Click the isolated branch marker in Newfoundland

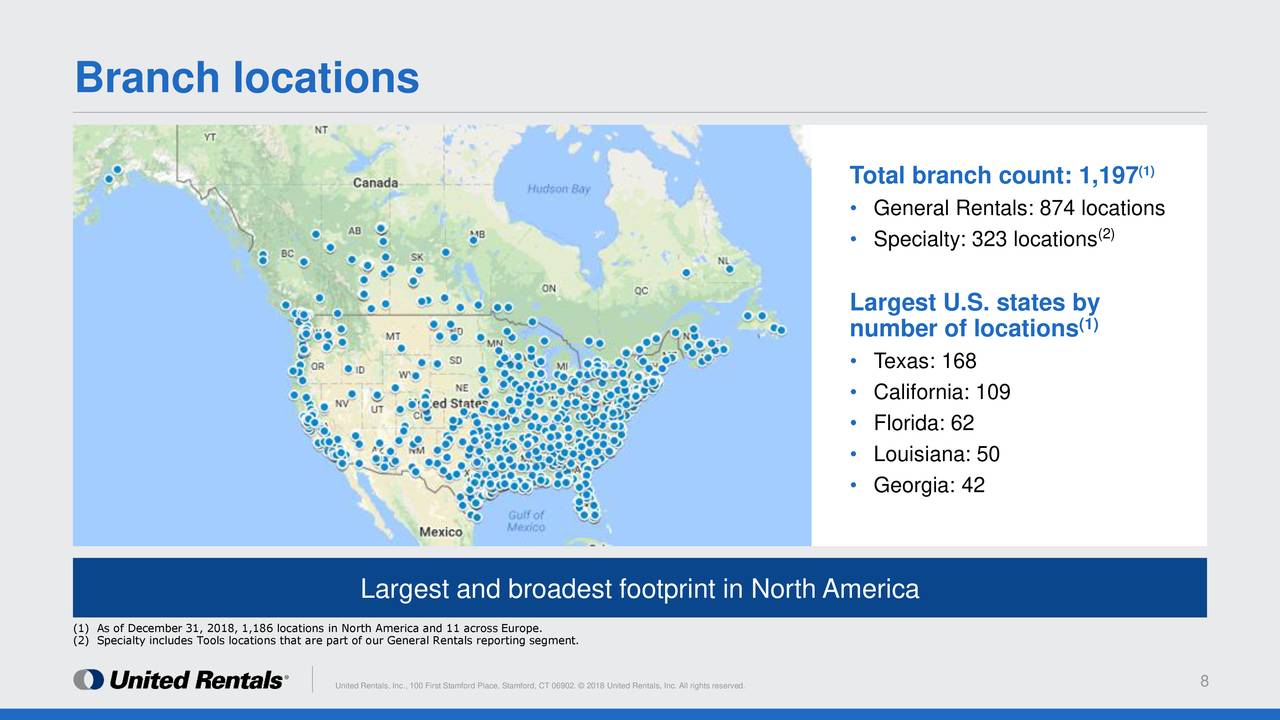point(728,267)
